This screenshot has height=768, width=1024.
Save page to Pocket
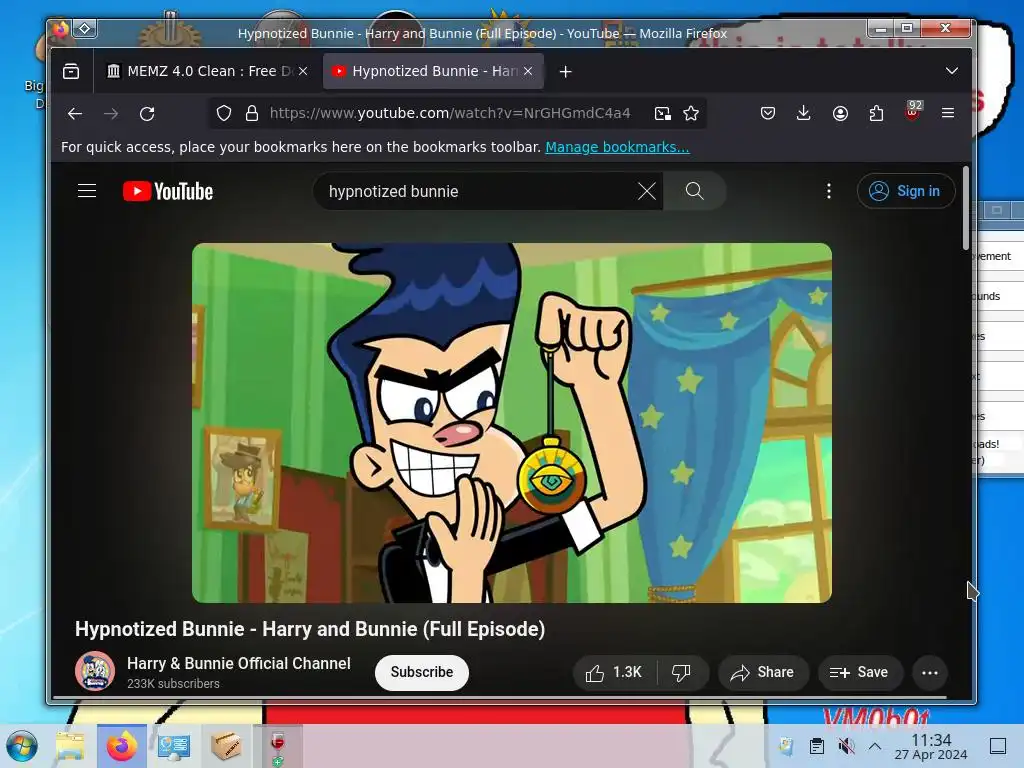click(x=768, y=114)
